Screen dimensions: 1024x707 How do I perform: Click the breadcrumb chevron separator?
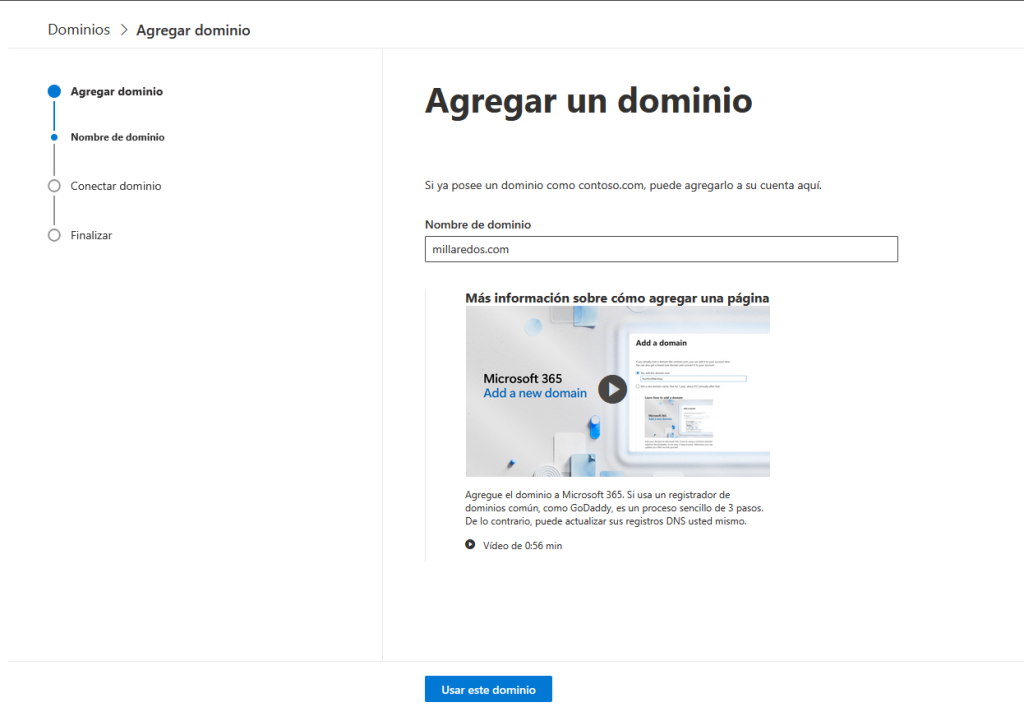pyautogui.click(x=124, y=30)
